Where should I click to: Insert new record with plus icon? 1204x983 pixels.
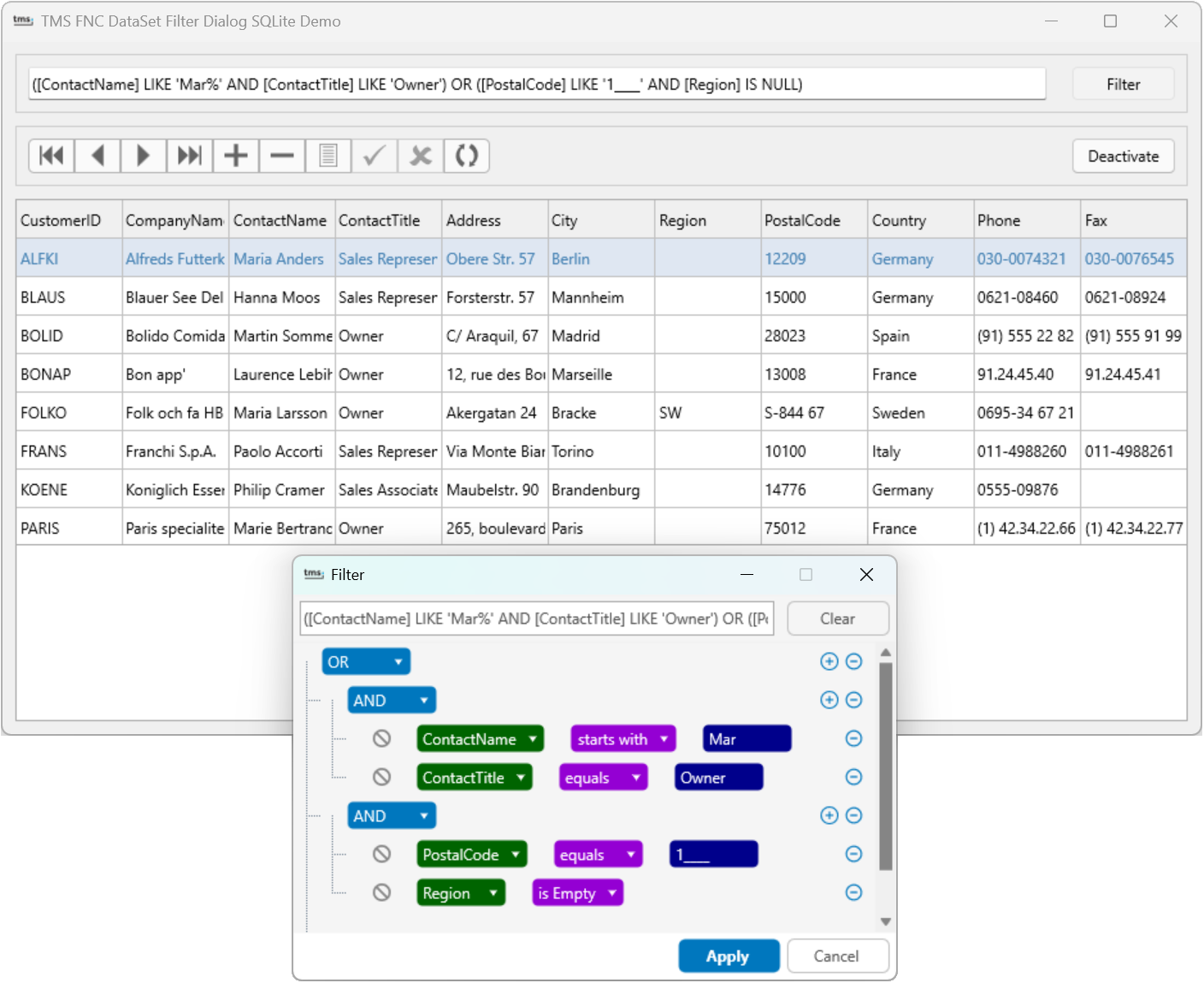tap(236, 156)
